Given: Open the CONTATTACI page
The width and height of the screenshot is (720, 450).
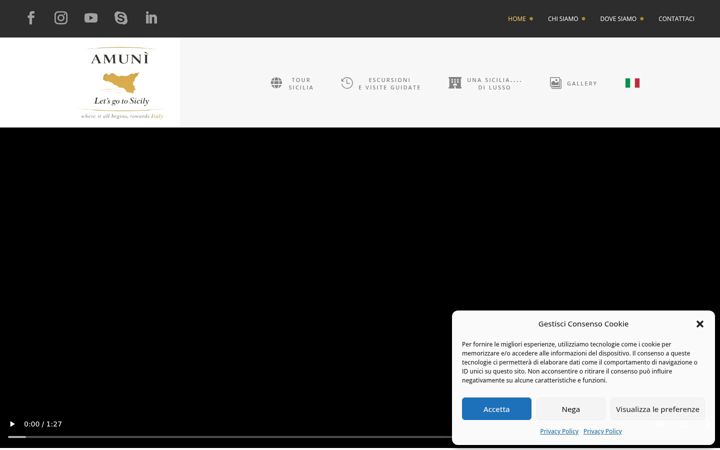Looking at the screenshot, I should 676,19.
